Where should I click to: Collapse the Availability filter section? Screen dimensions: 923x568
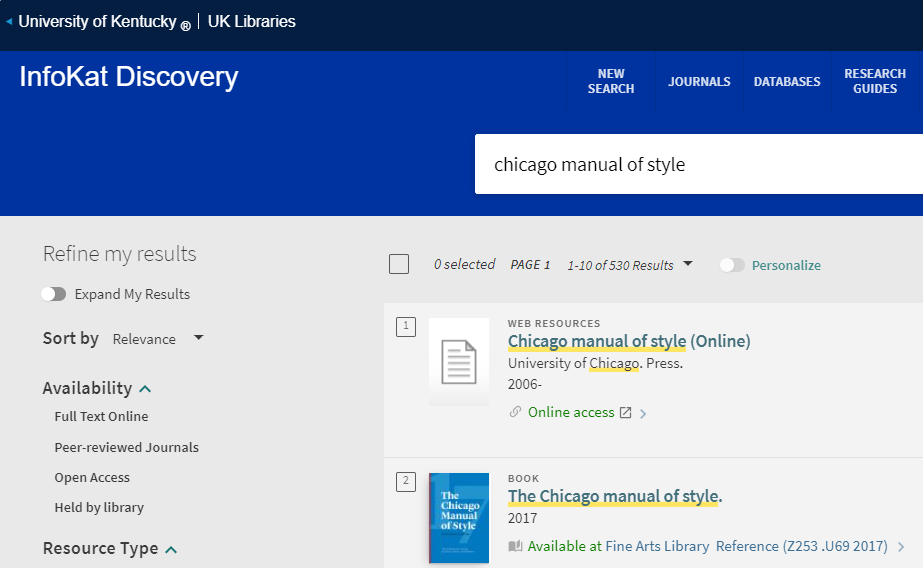145,388
